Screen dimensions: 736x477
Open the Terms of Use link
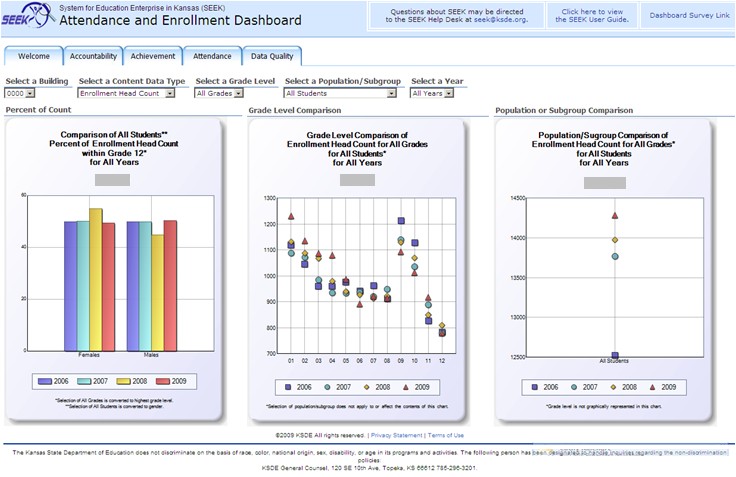(445, 435)
